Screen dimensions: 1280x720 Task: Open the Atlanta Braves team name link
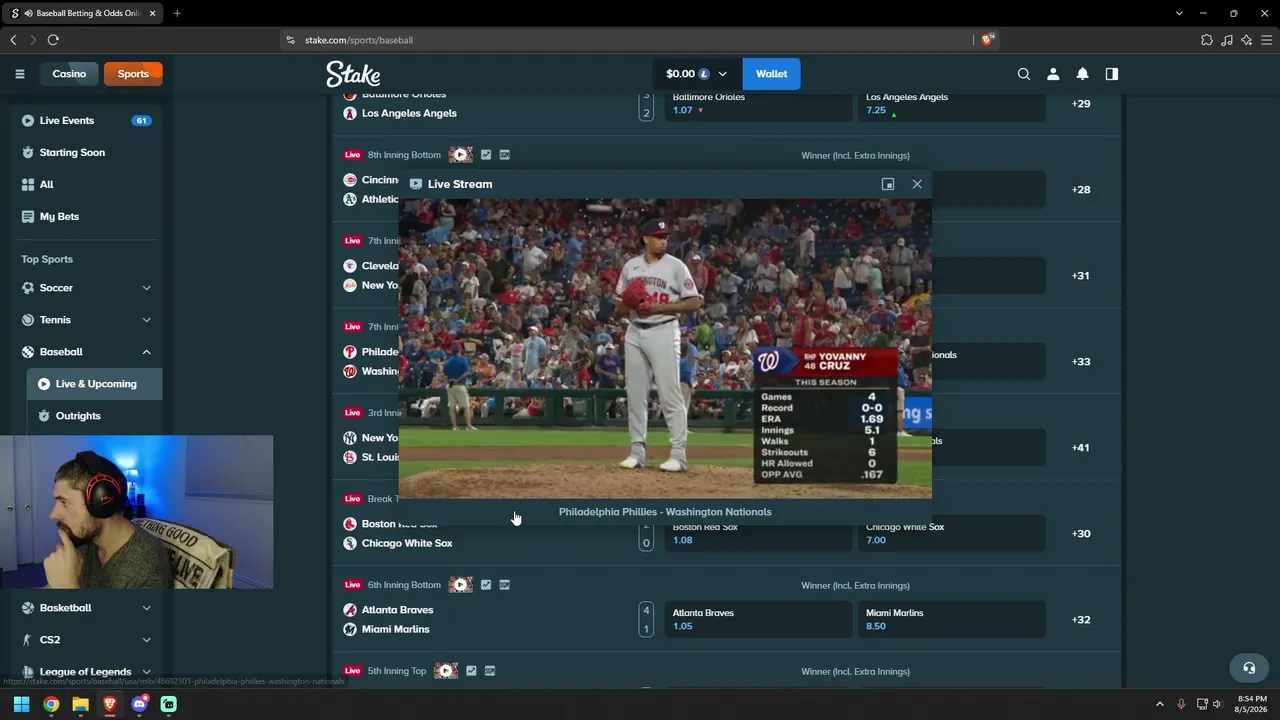tap(398, 610)
